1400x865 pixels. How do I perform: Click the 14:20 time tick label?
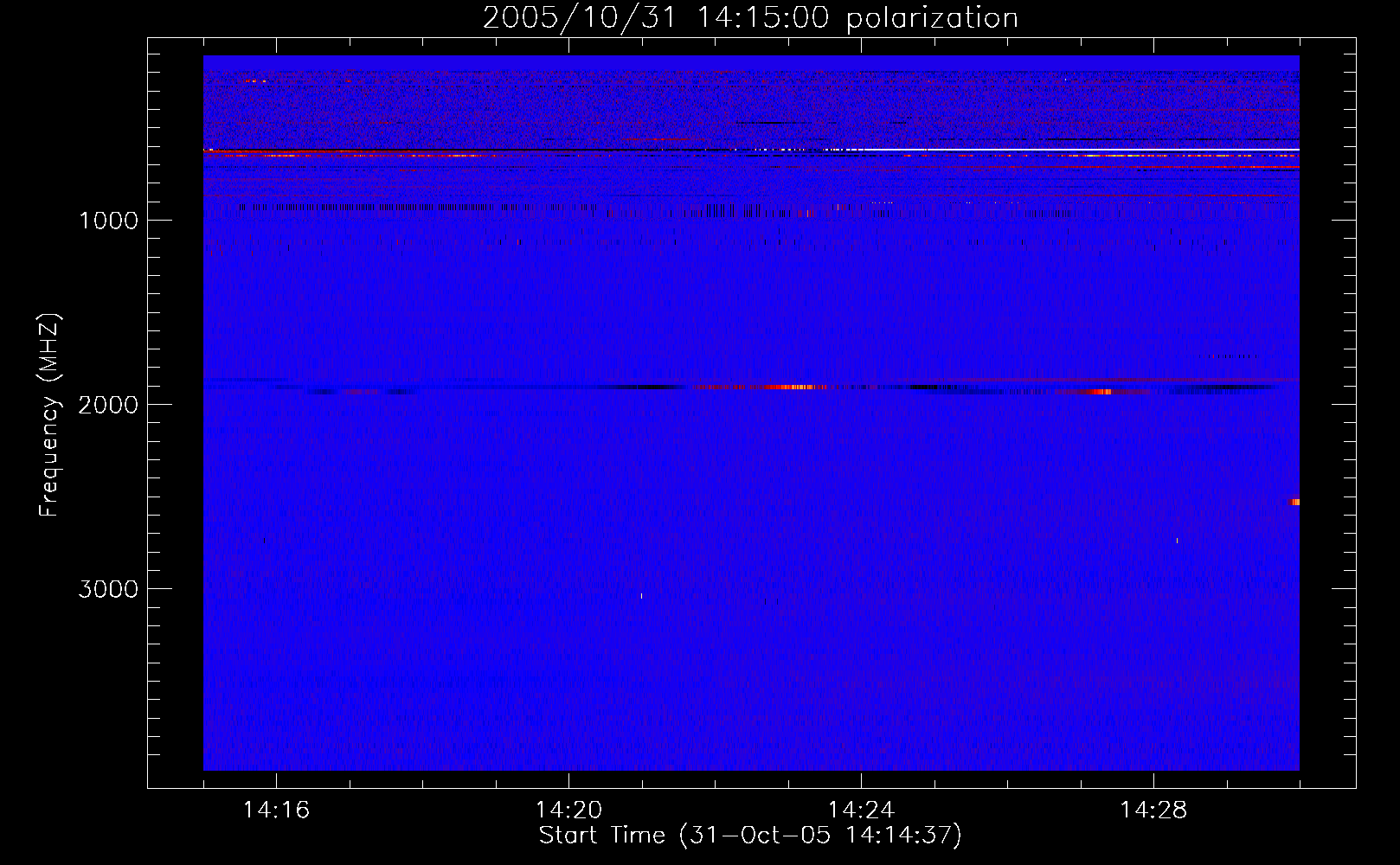(x=568, y=811)
